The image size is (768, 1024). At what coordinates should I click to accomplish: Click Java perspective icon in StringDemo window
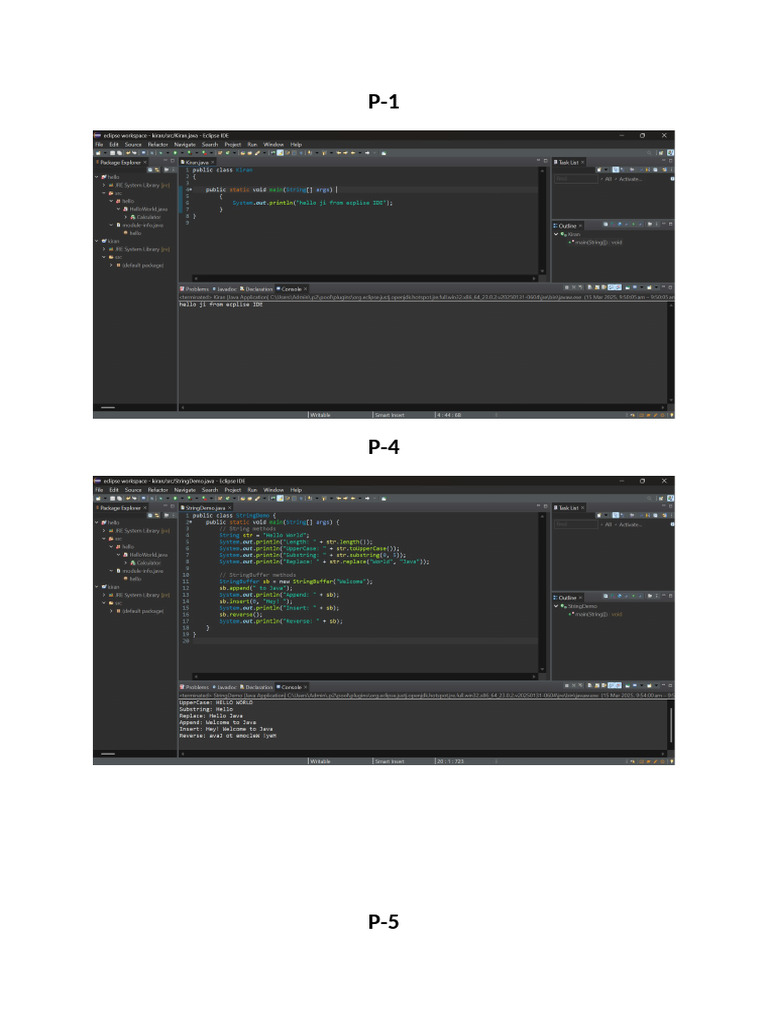(670, 498)
